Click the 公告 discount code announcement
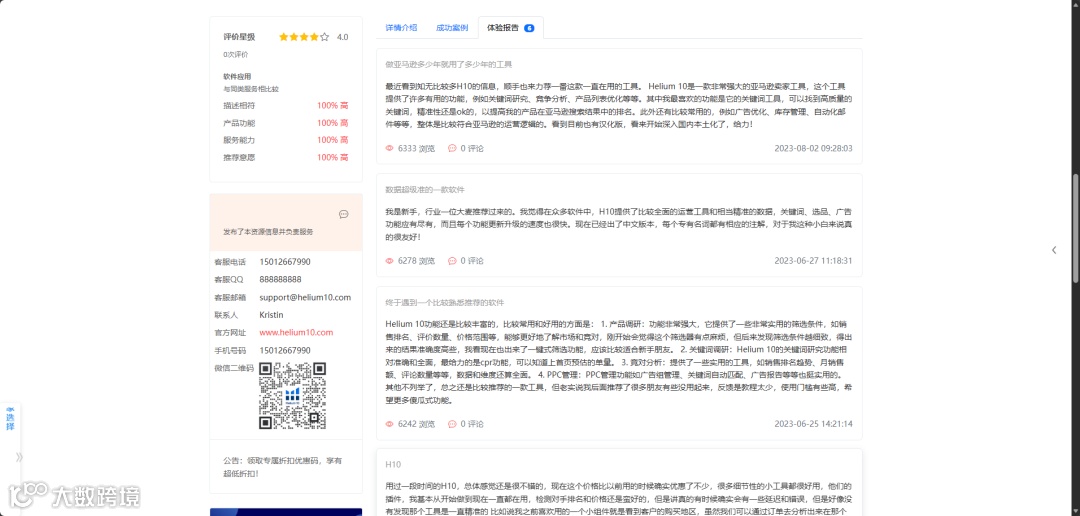This screenshot has height=516, width=1080. click(x=282, y=466)
